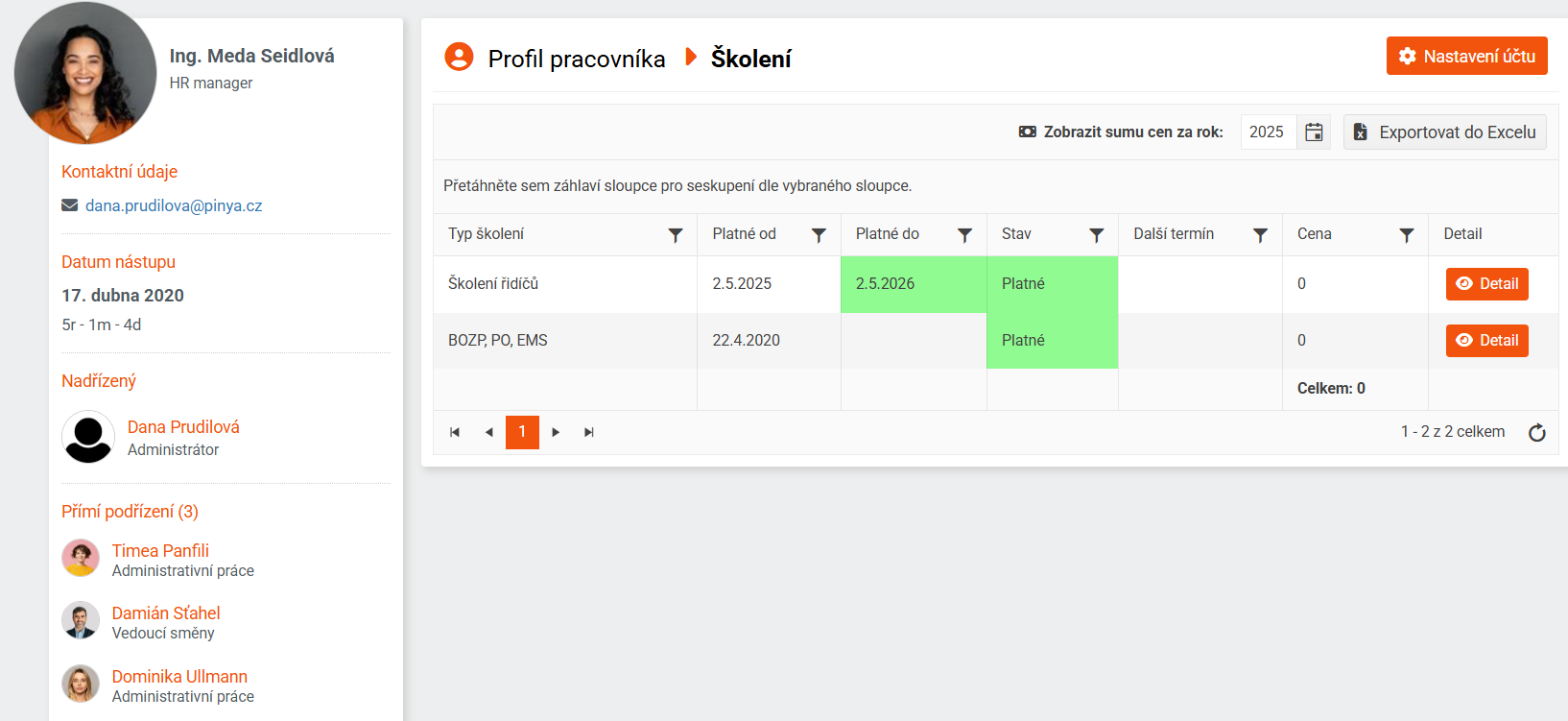Open filter for Typ školení column
This screenshot has width=1568, height=721.
[676, 235]
